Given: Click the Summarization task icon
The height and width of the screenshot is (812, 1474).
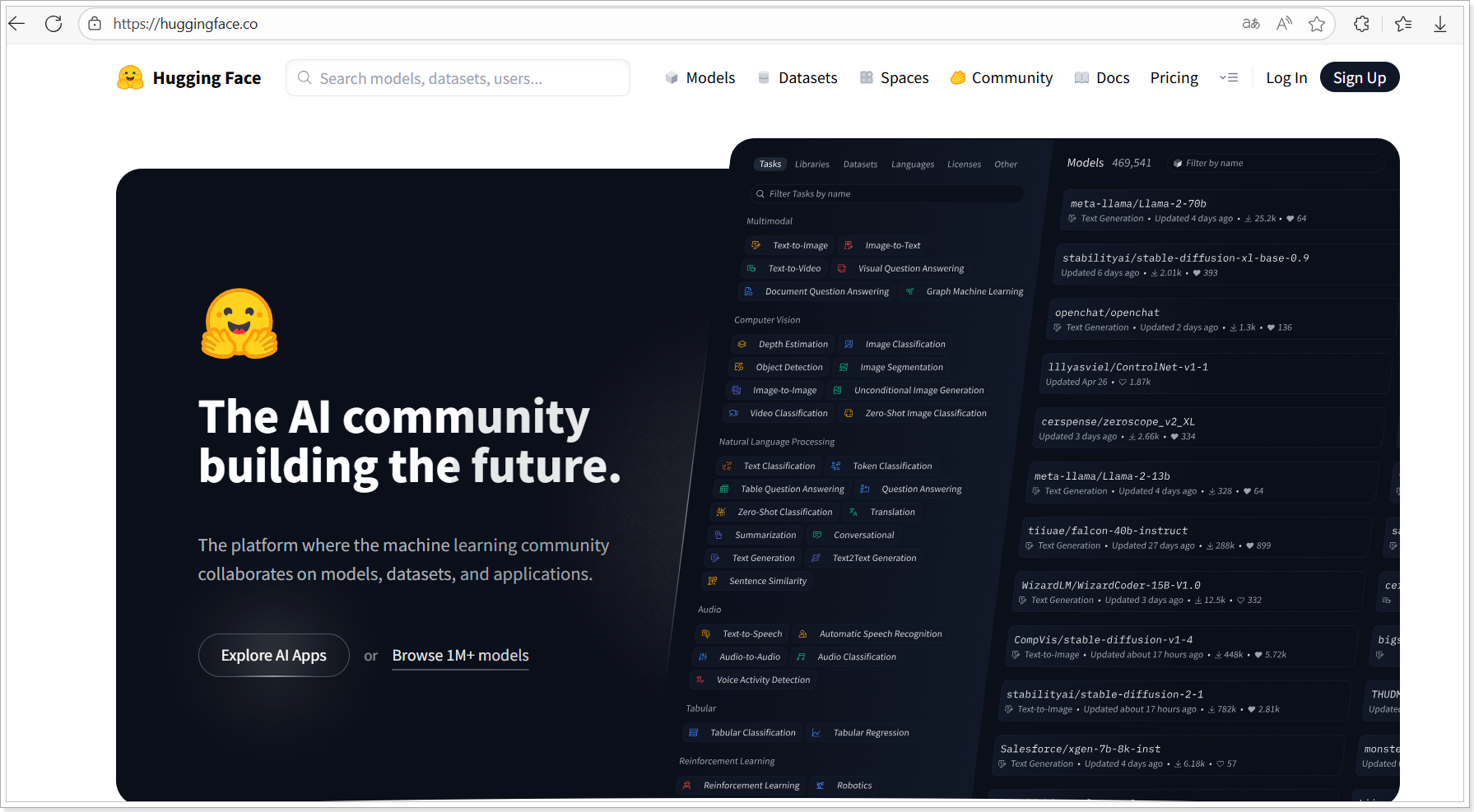Looking at the screenshot, I should pyautogui.click(x=718, y=535).
